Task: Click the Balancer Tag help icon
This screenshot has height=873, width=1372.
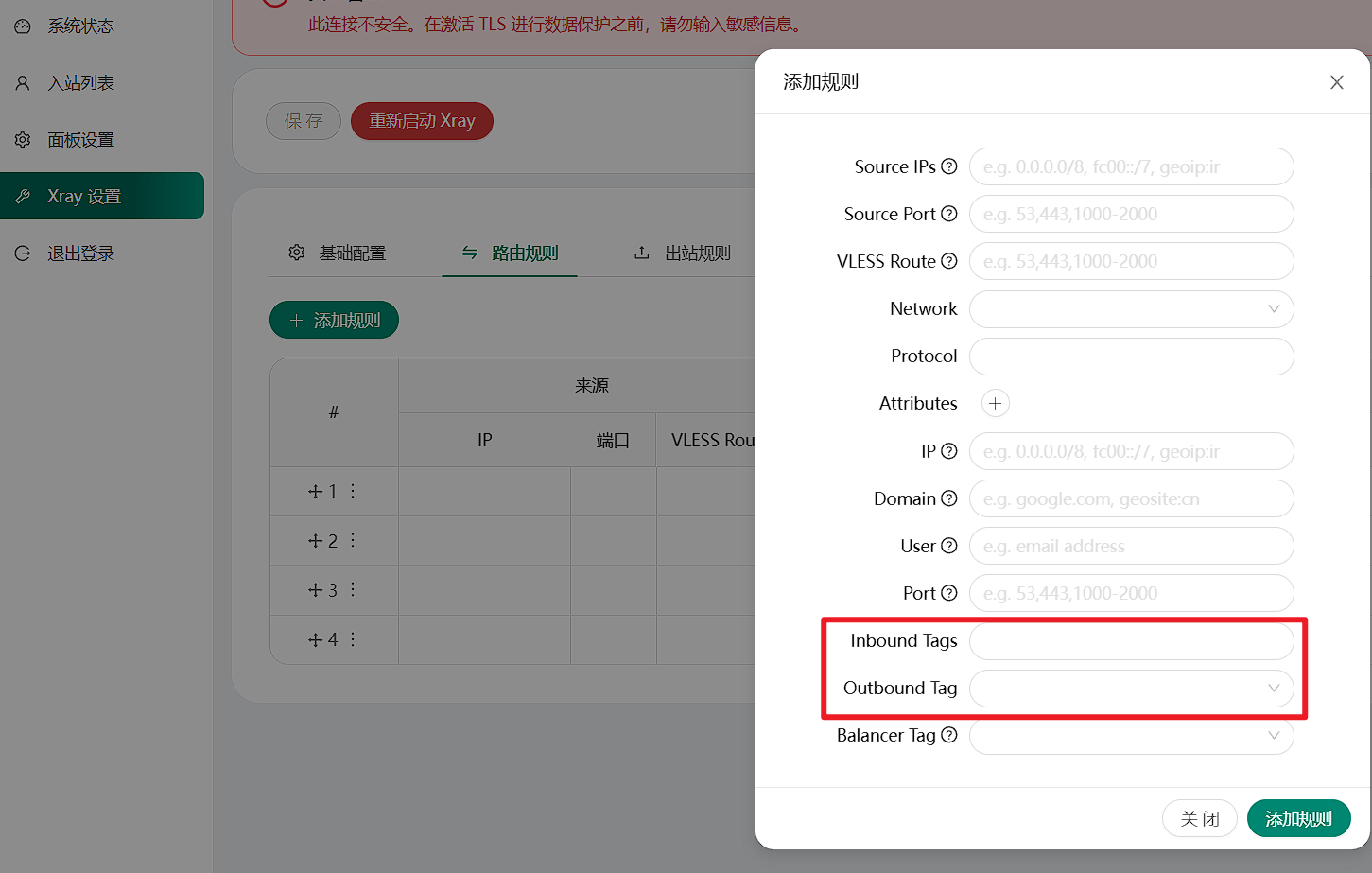Action: coord(949,735)
